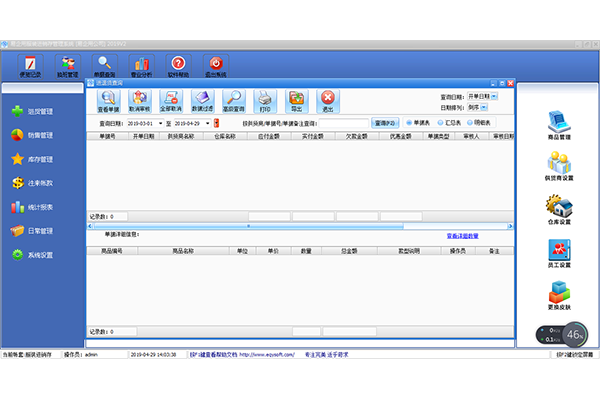Image resolution: width=600 pixels, height=400 pixels.
Task: Click the 更换皮肤 cube icon
Action: point(558,295)
